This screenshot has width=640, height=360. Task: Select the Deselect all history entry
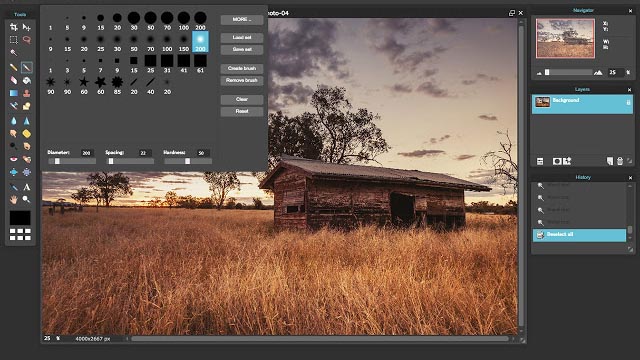579,235
